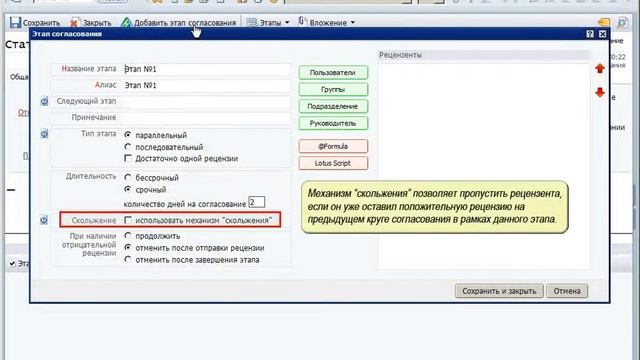This screenshot has width=640, height=360.
Task: Click the количество дней на согласование field
Action: point(256,202)
